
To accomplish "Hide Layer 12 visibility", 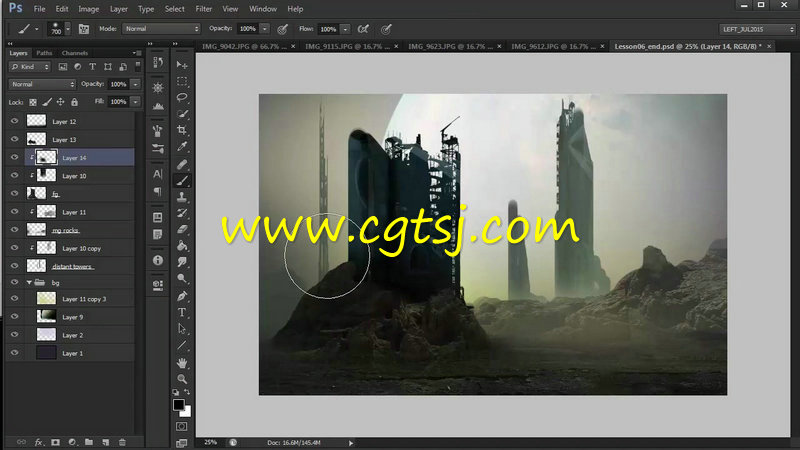I will click(14, 121).
